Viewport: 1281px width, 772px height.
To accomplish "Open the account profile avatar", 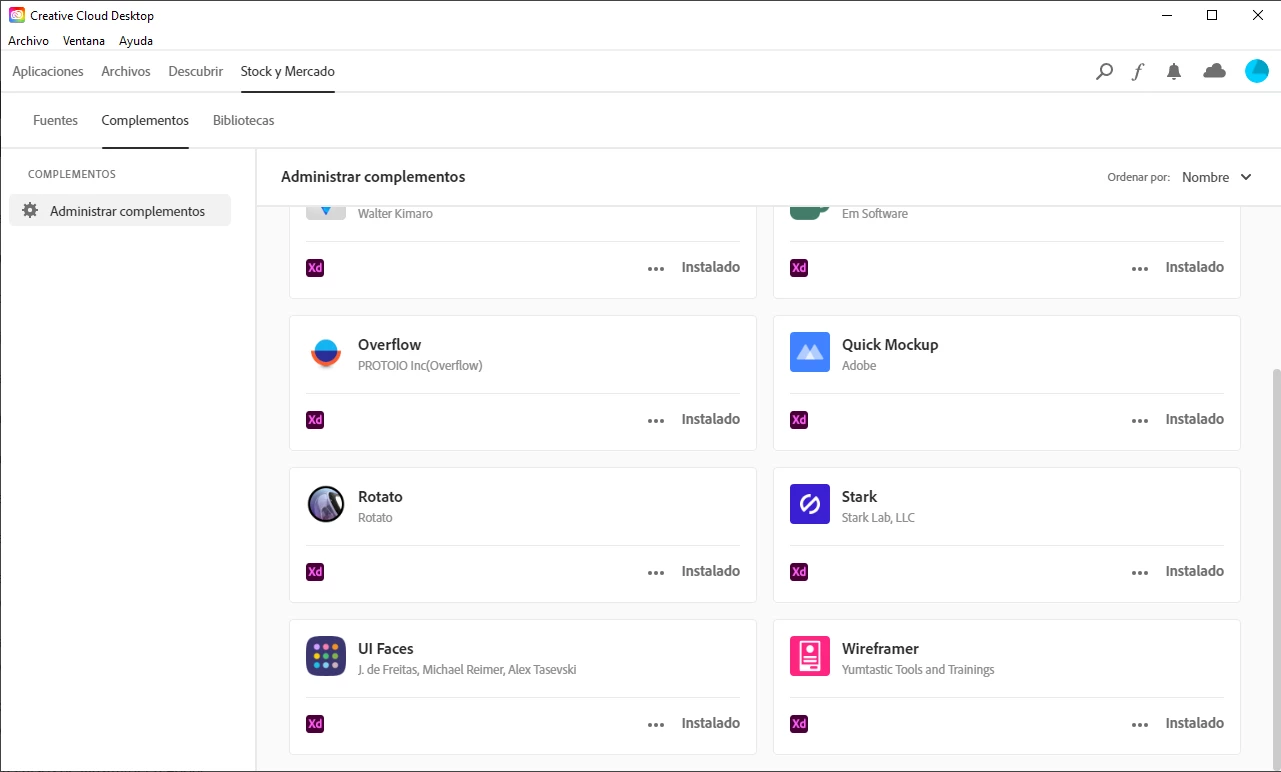I will [x=1256, y=71].
